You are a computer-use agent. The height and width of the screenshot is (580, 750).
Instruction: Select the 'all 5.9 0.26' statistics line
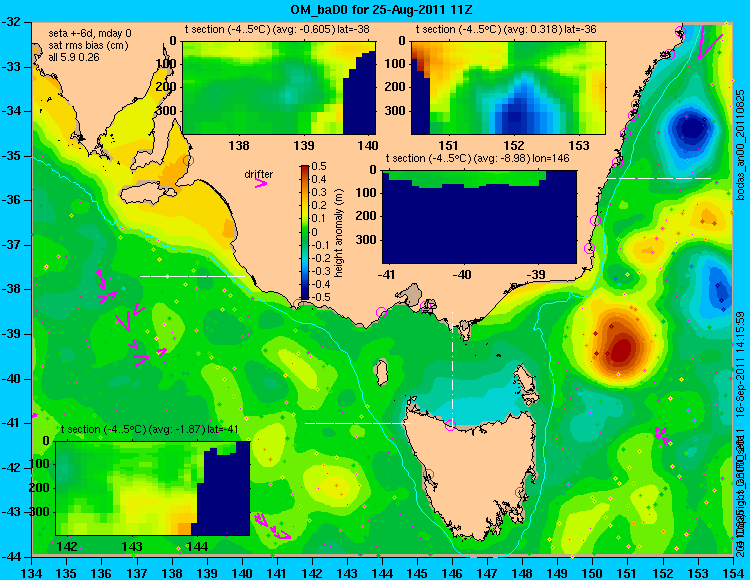coord(74,57)
